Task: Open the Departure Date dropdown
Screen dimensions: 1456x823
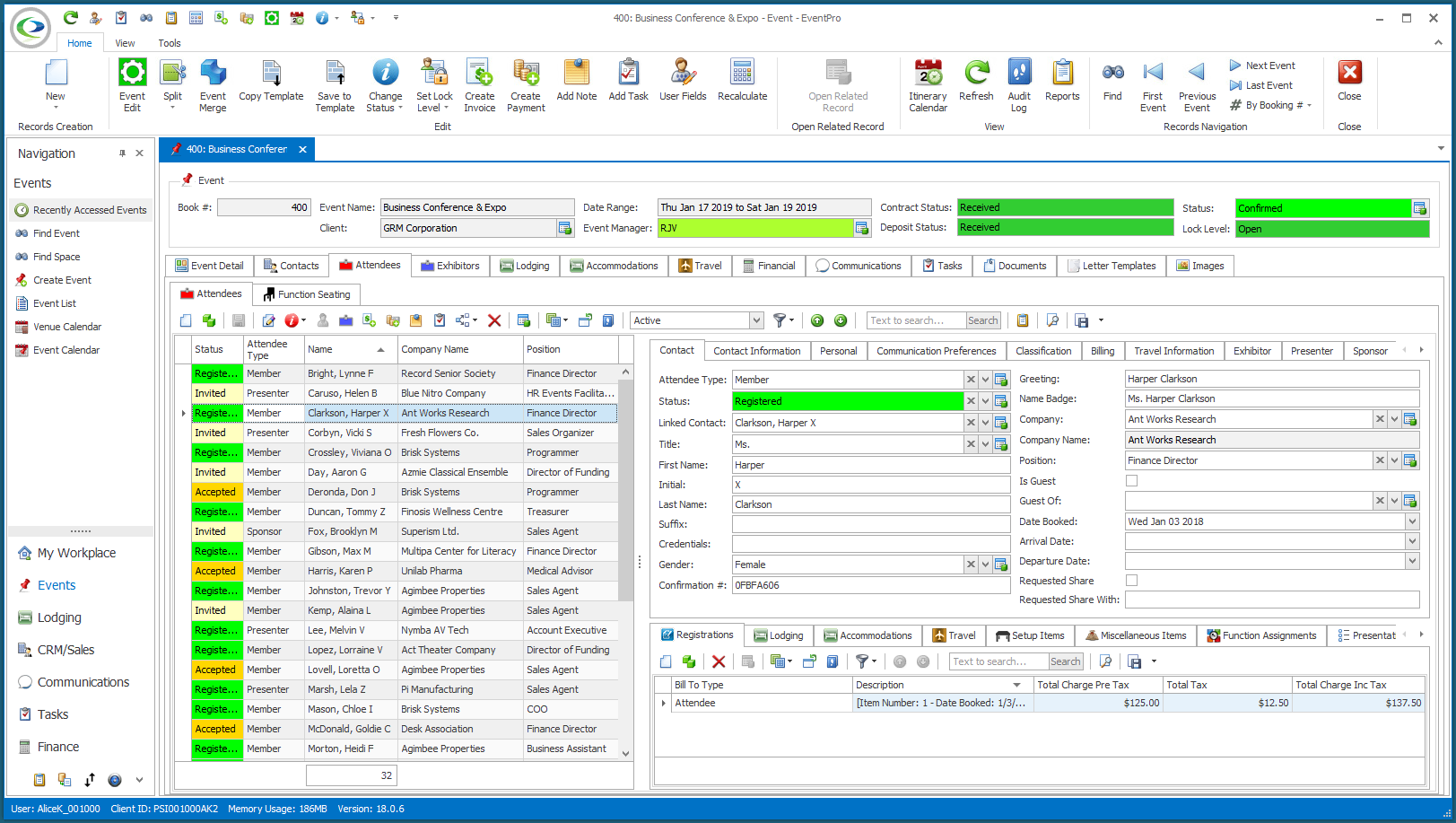Action: click(1412, 561)
